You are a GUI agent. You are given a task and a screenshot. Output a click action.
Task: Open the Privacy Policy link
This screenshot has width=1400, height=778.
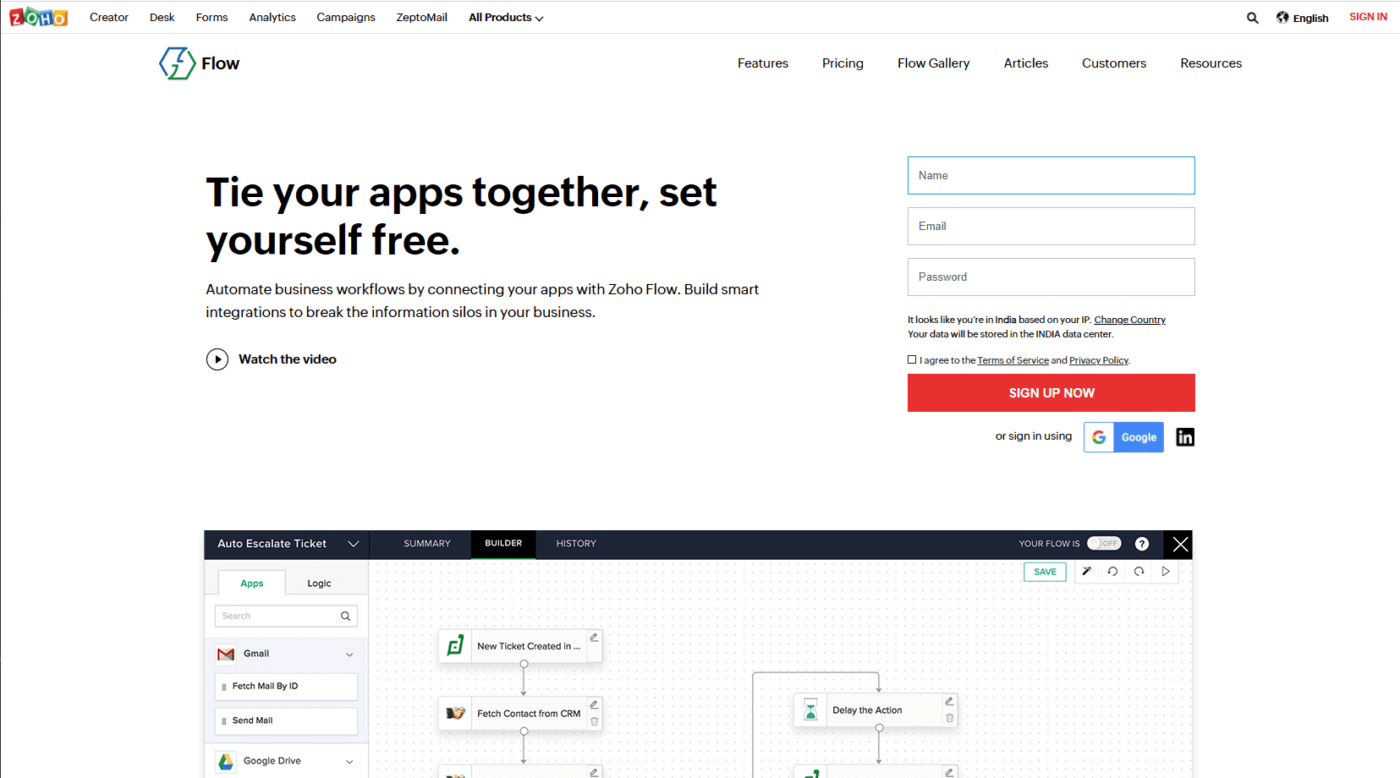[1099, 360]
